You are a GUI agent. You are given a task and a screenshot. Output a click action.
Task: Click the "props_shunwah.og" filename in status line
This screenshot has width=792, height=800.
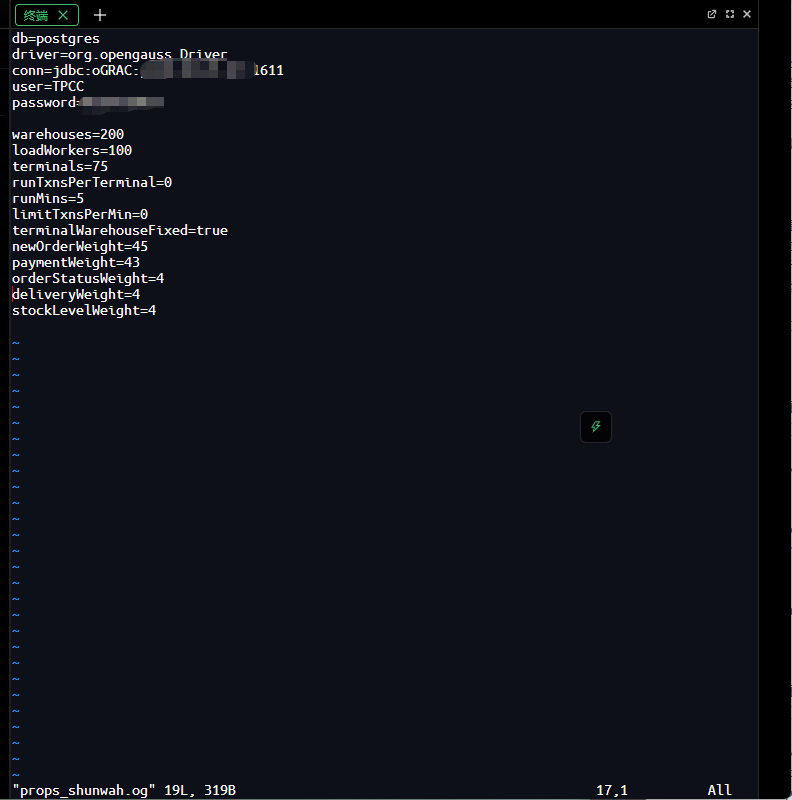(84, 790)
